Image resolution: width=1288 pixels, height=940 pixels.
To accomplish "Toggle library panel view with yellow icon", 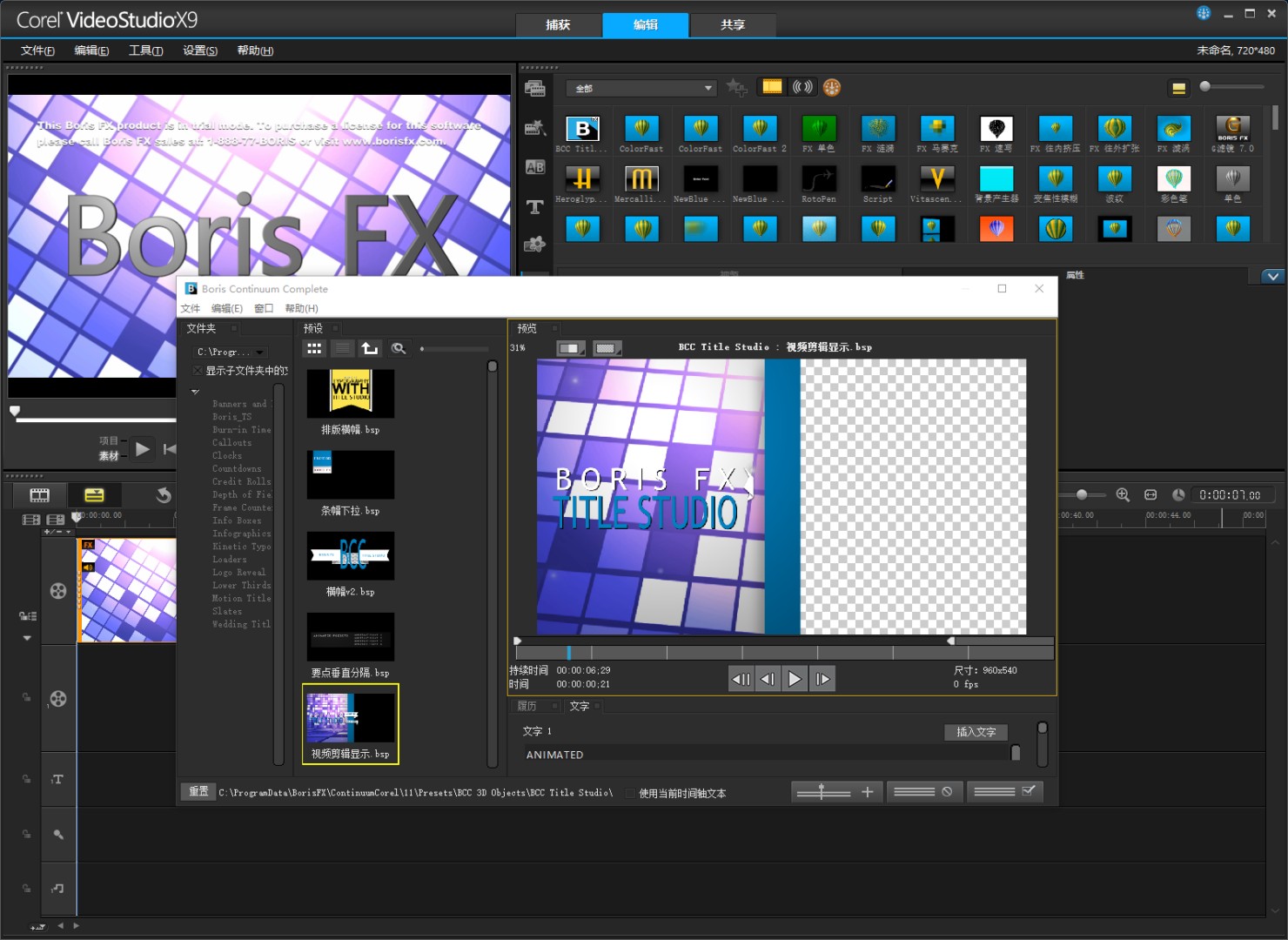I will pos(1178,88).
